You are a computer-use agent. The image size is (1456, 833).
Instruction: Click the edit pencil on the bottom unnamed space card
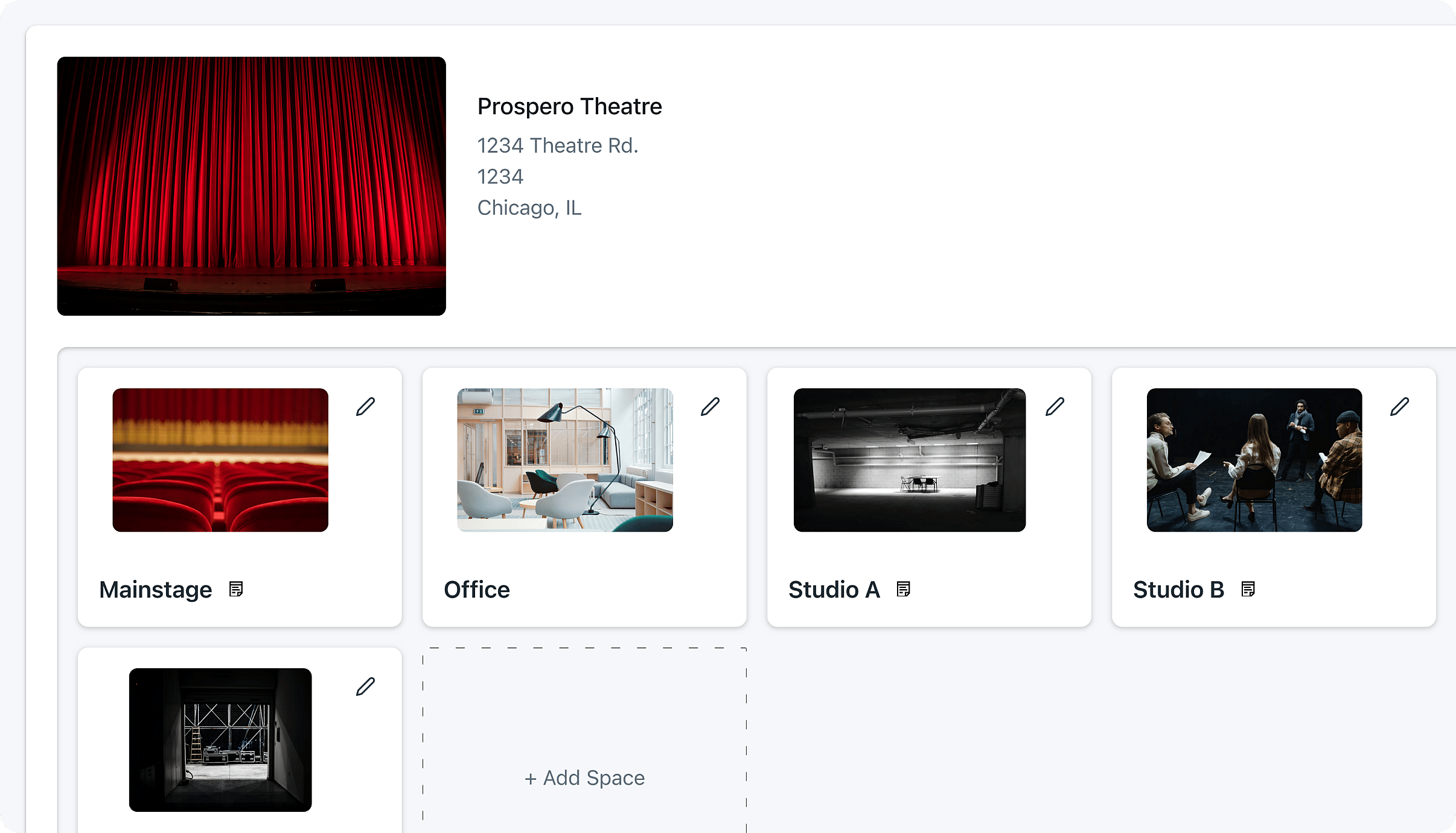coord(364,685)
